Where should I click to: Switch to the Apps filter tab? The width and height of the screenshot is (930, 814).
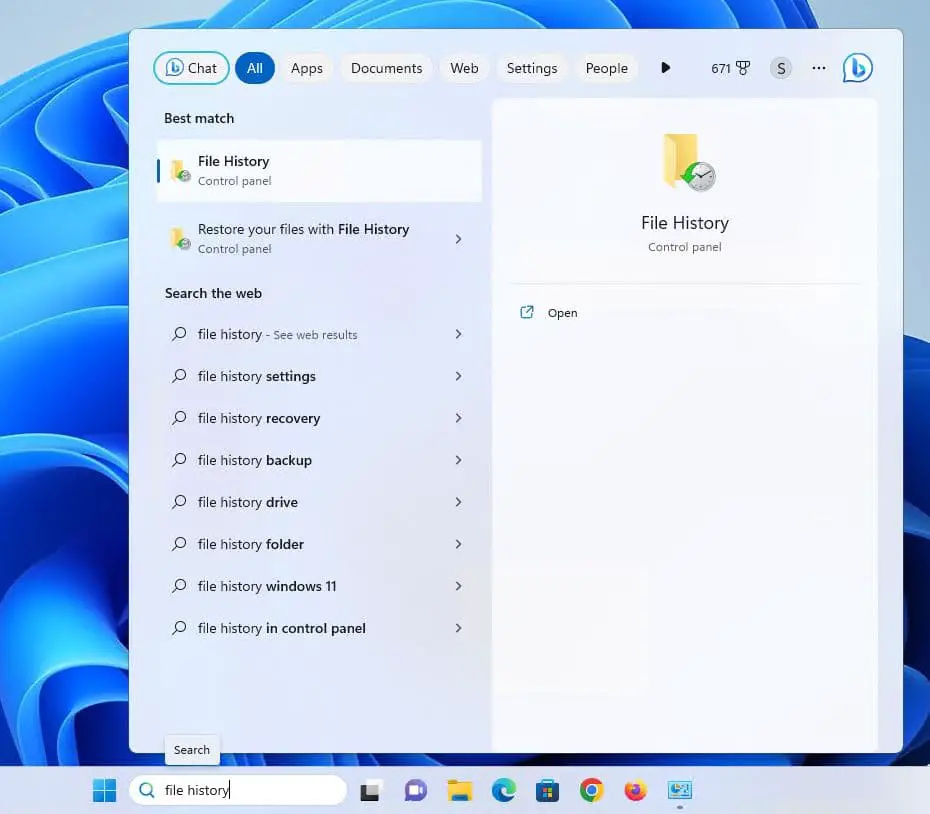coord(306,68)
